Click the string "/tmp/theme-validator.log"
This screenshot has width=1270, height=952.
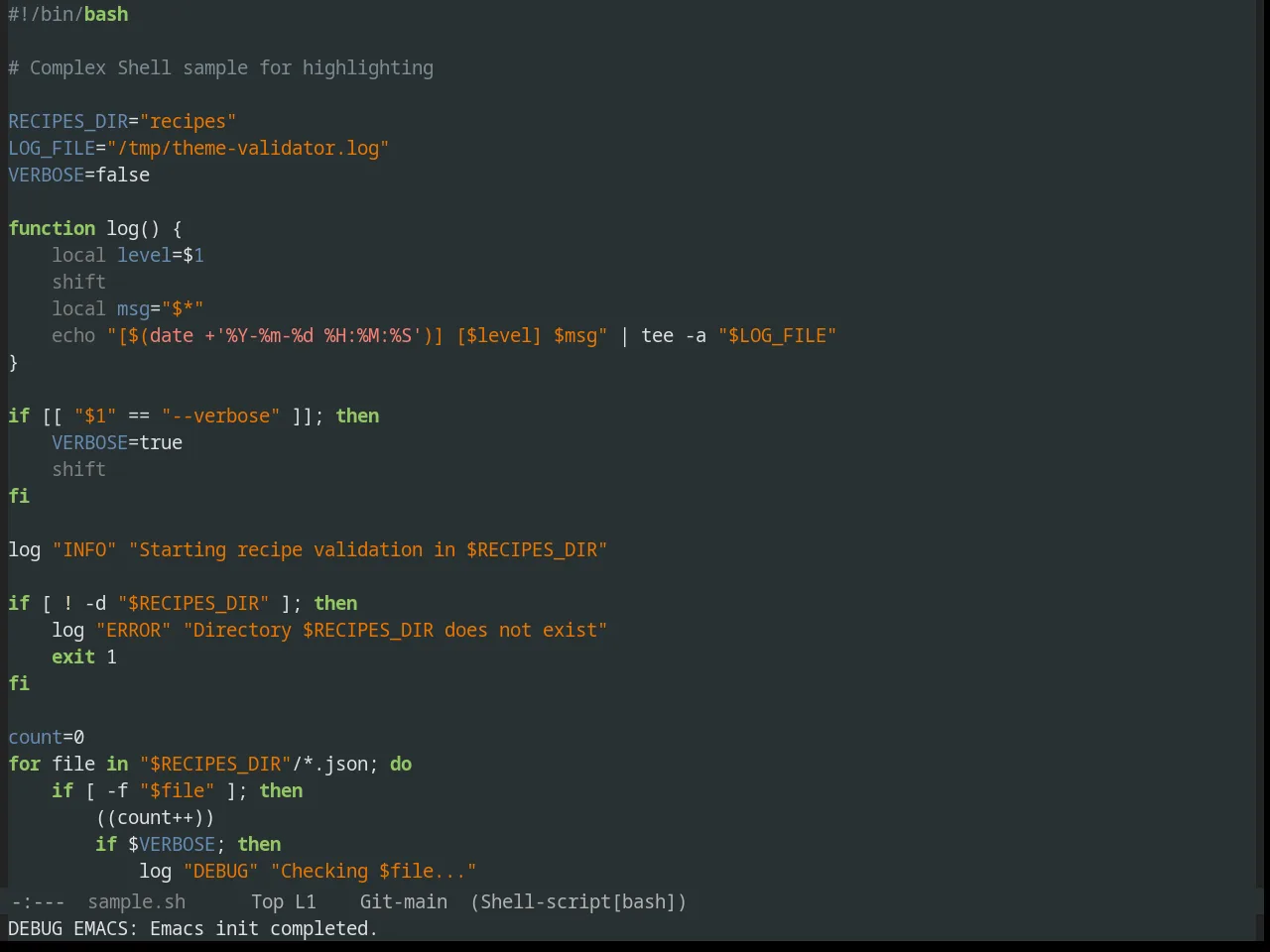pyautogui.click(x=248, y=149)
